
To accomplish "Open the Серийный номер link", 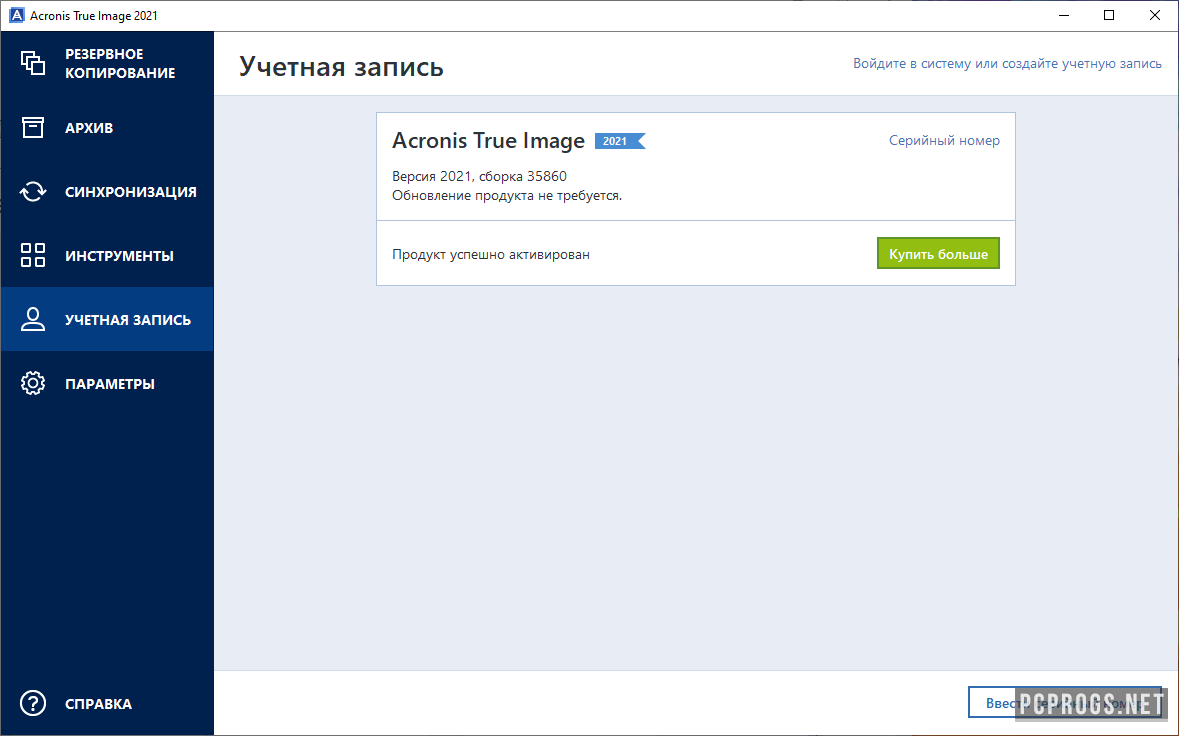I will [x=944, y=141].
